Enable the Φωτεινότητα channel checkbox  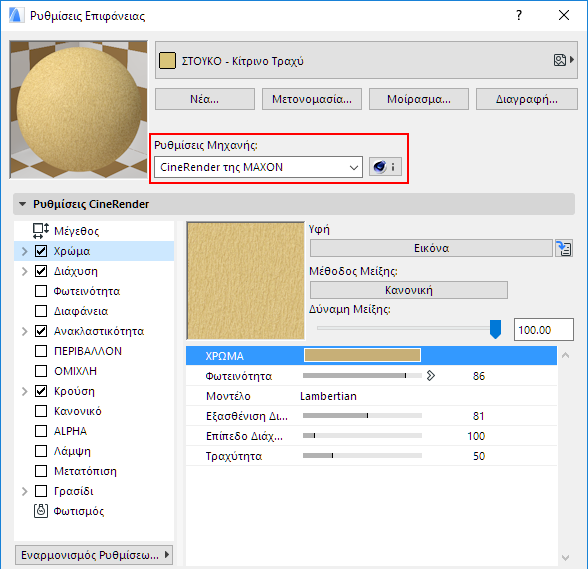point(41,291)
